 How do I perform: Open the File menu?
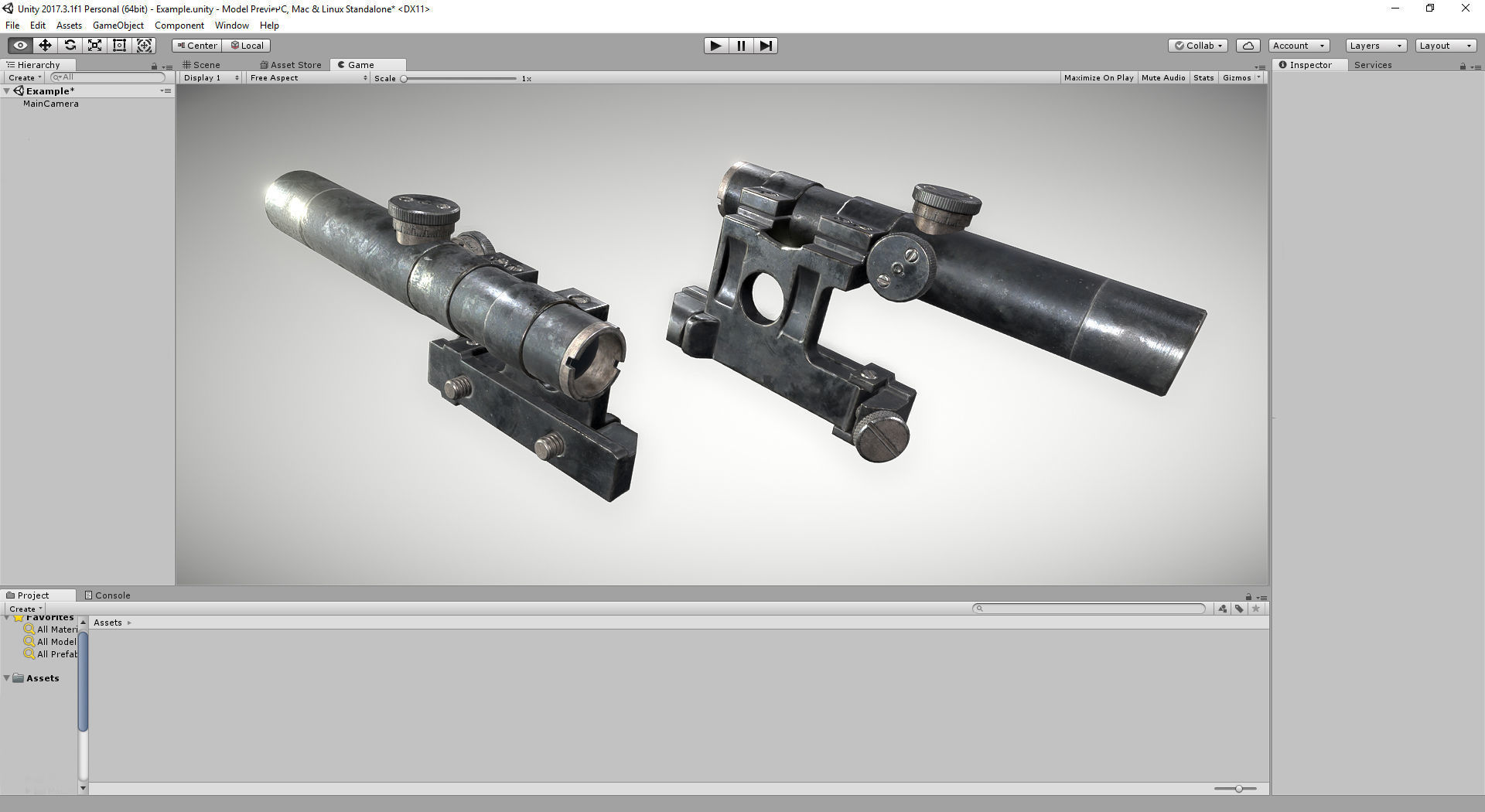tap(12, 26)
